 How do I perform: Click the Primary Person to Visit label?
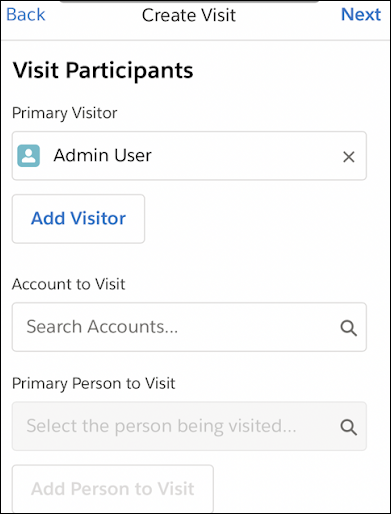tap(94, 384)
